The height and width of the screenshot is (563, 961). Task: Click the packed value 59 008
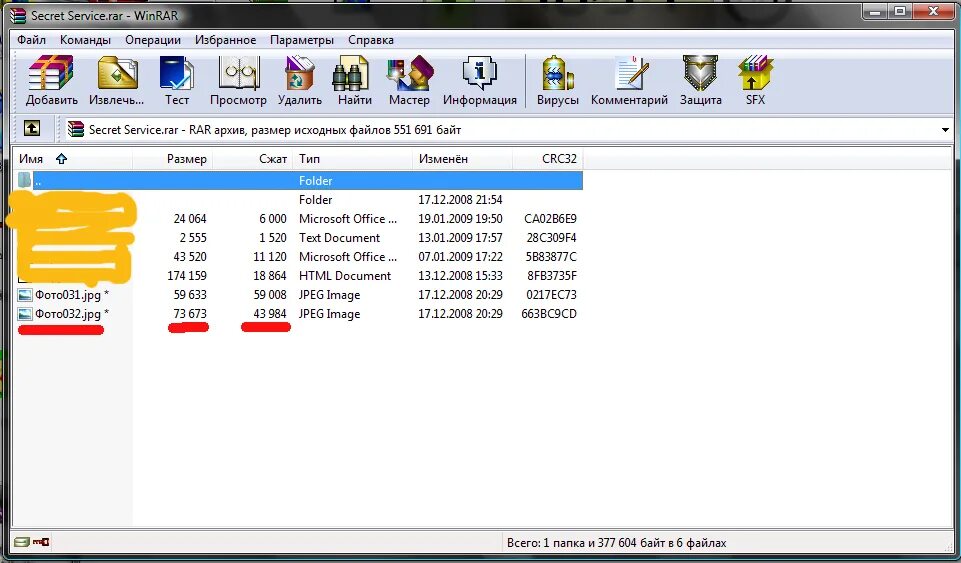pos(270,295)
